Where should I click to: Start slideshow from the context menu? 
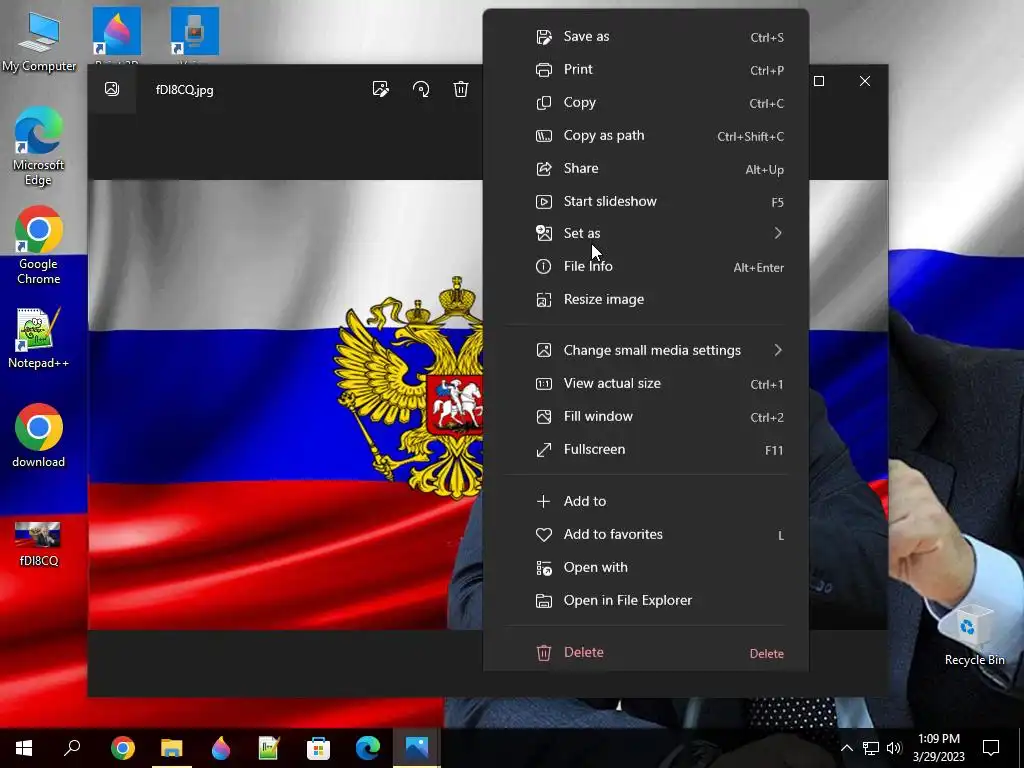pos(646,201)
